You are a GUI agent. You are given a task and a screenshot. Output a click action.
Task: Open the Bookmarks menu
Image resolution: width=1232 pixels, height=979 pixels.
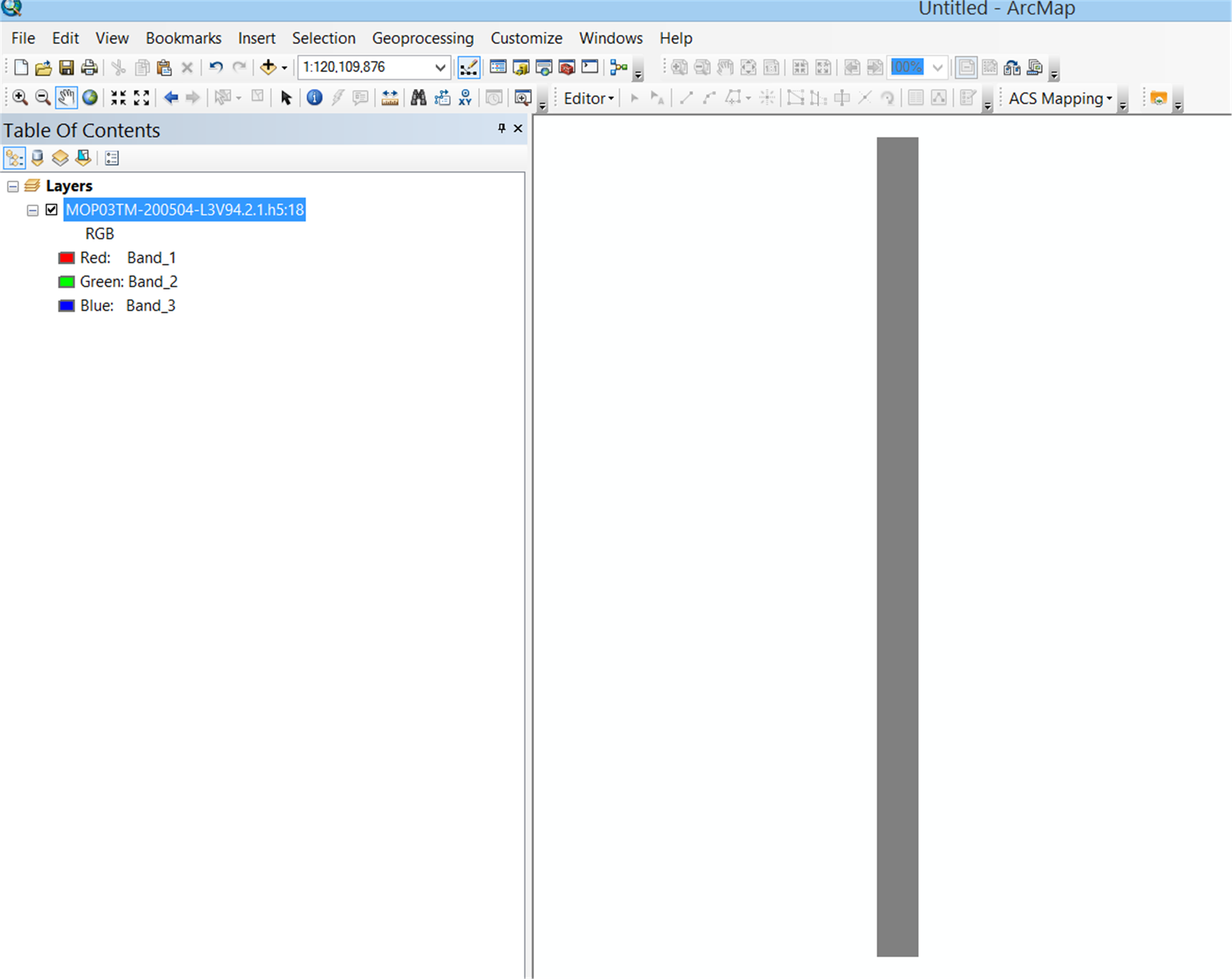tap(183, 38)
